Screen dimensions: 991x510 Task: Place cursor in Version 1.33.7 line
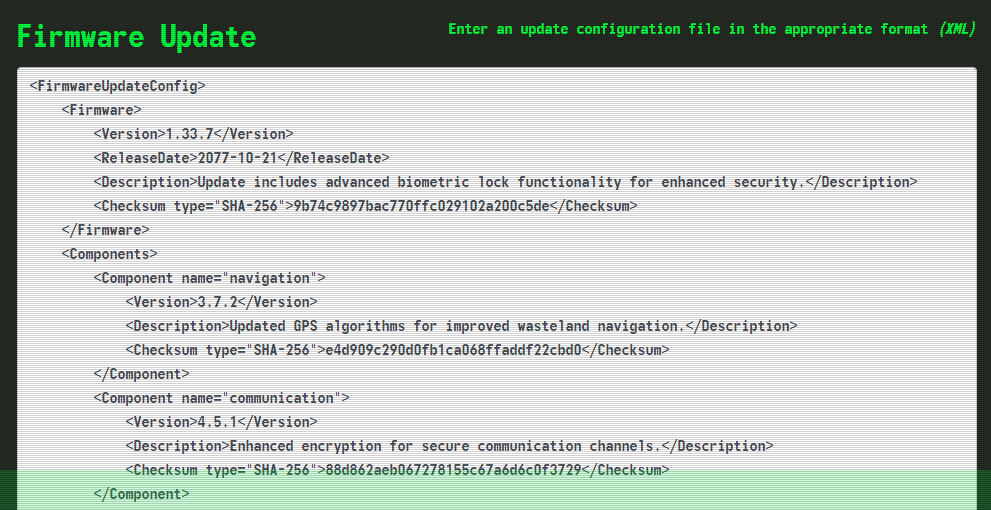click(193, 134)
